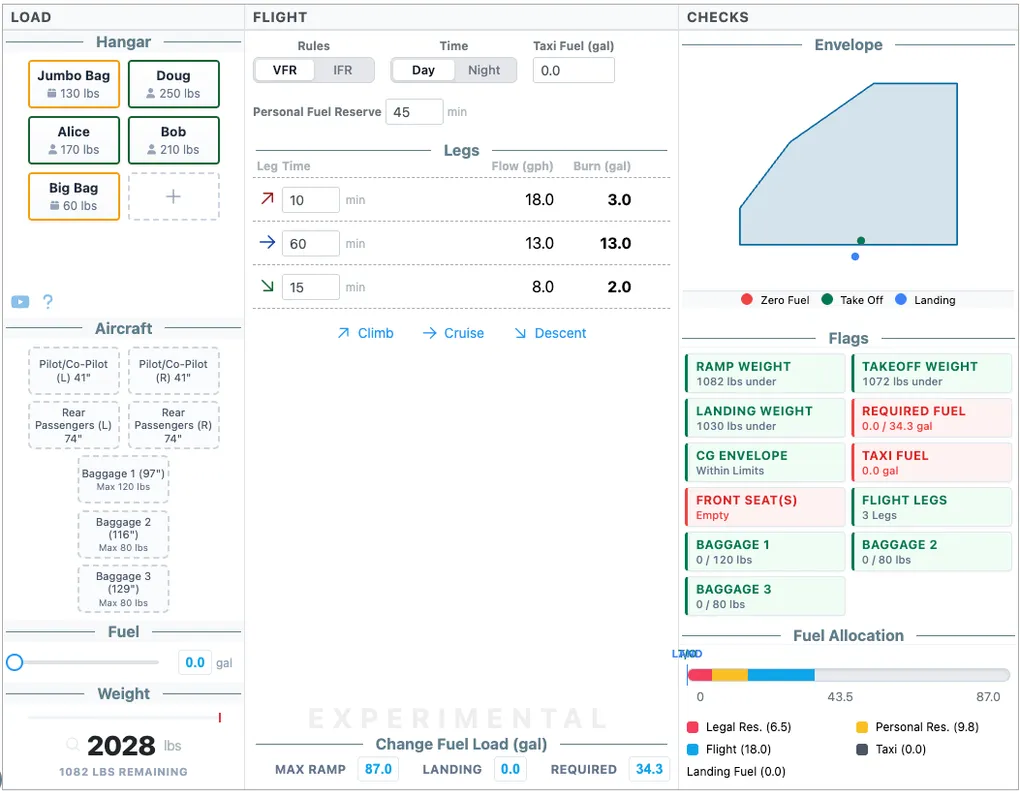The width and height of the screenshot is (1020, 791).
Task: Add a Cruise leg
Action: tap(453, 333)
